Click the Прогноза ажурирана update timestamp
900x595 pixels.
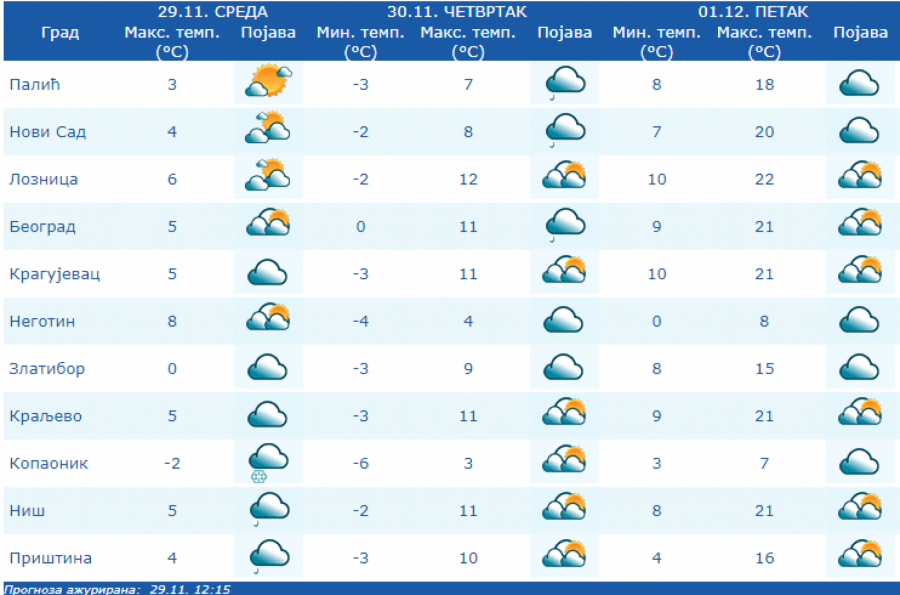click(117, 589)
